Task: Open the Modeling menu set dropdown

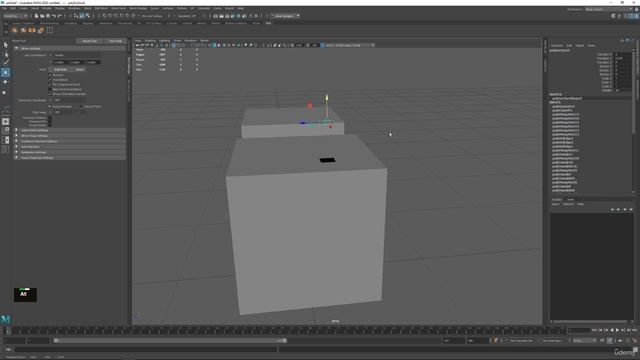Action: click(15, 16)
